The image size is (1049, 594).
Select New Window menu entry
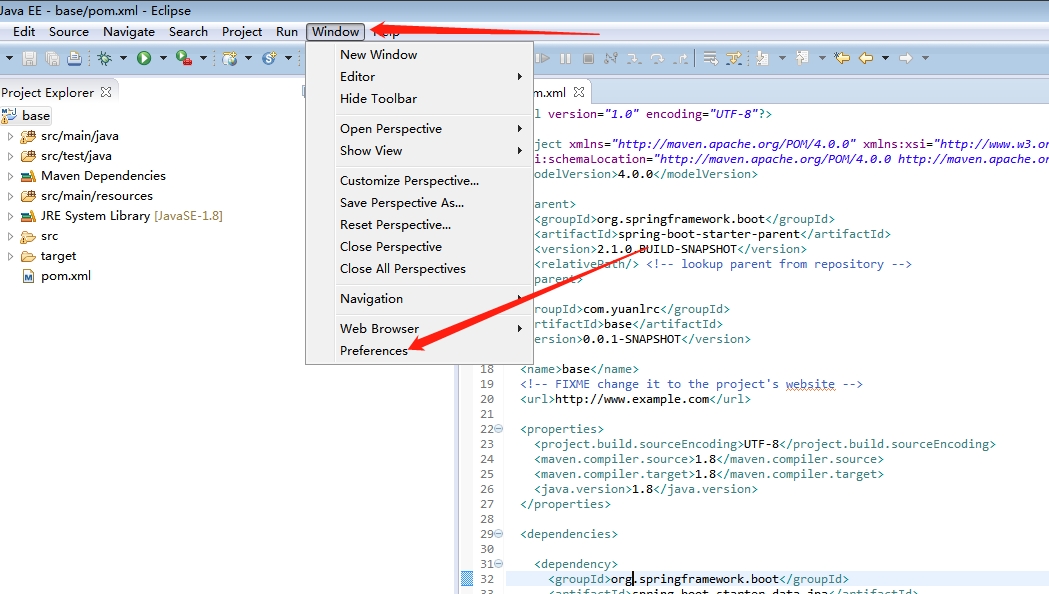tap(419, 55)
